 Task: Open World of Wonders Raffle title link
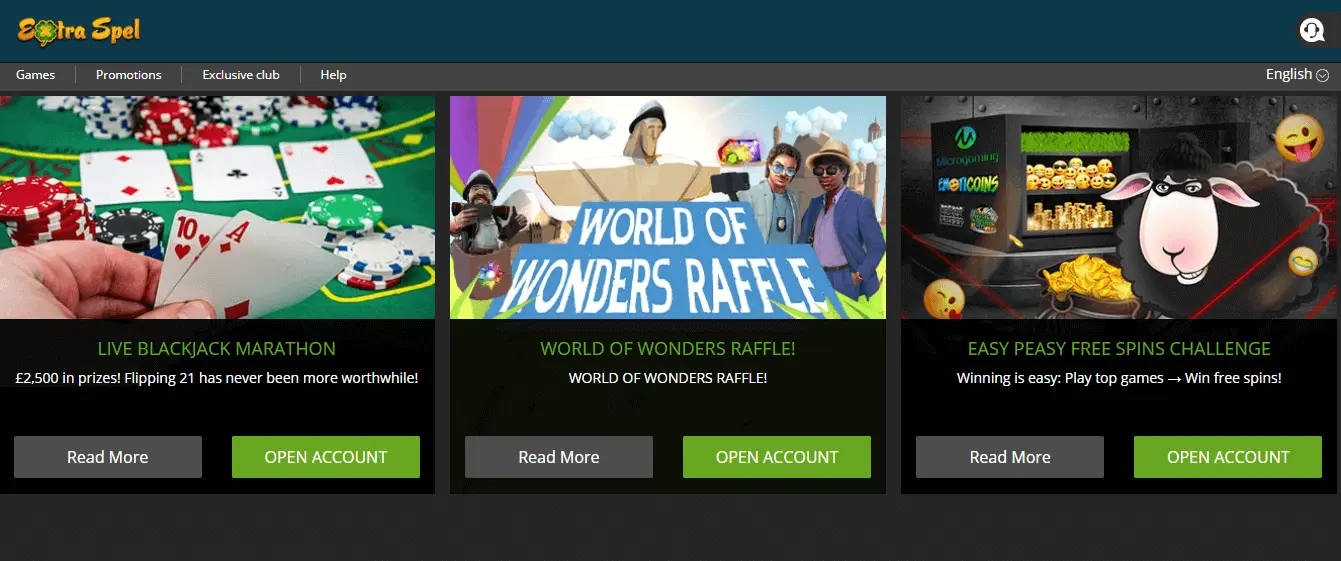pyautogui.click(x=668, y=349)
